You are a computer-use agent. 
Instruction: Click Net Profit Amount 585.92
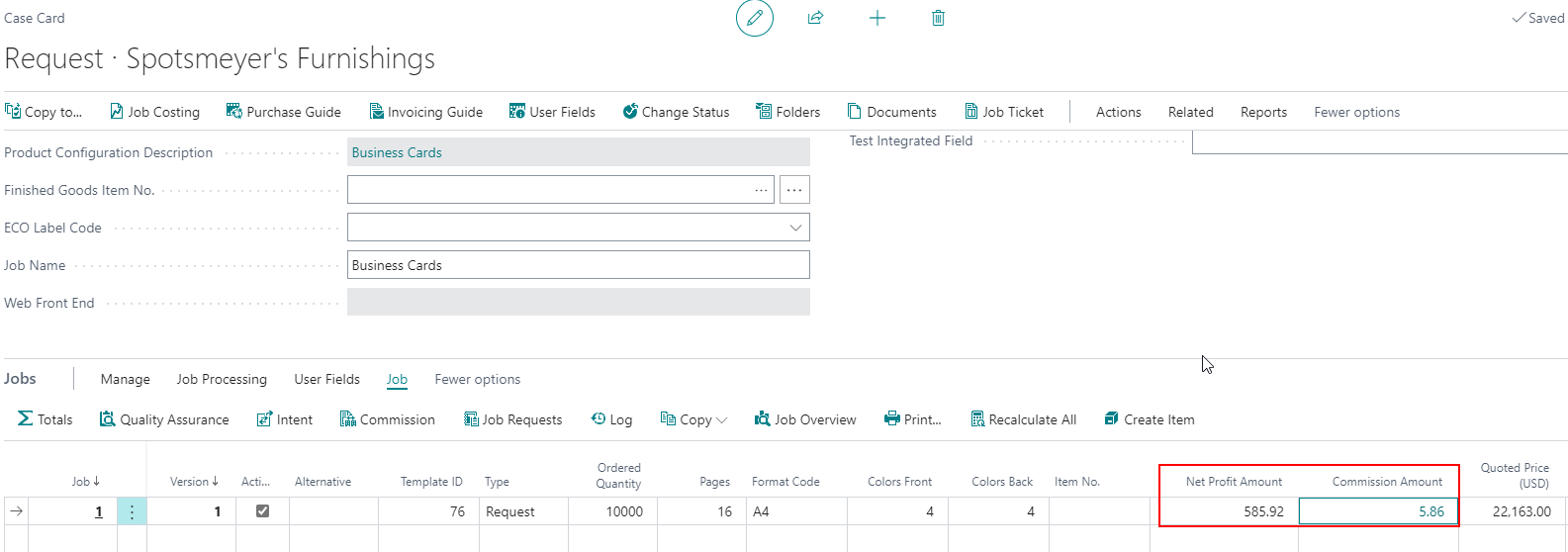click(1230, 511)
